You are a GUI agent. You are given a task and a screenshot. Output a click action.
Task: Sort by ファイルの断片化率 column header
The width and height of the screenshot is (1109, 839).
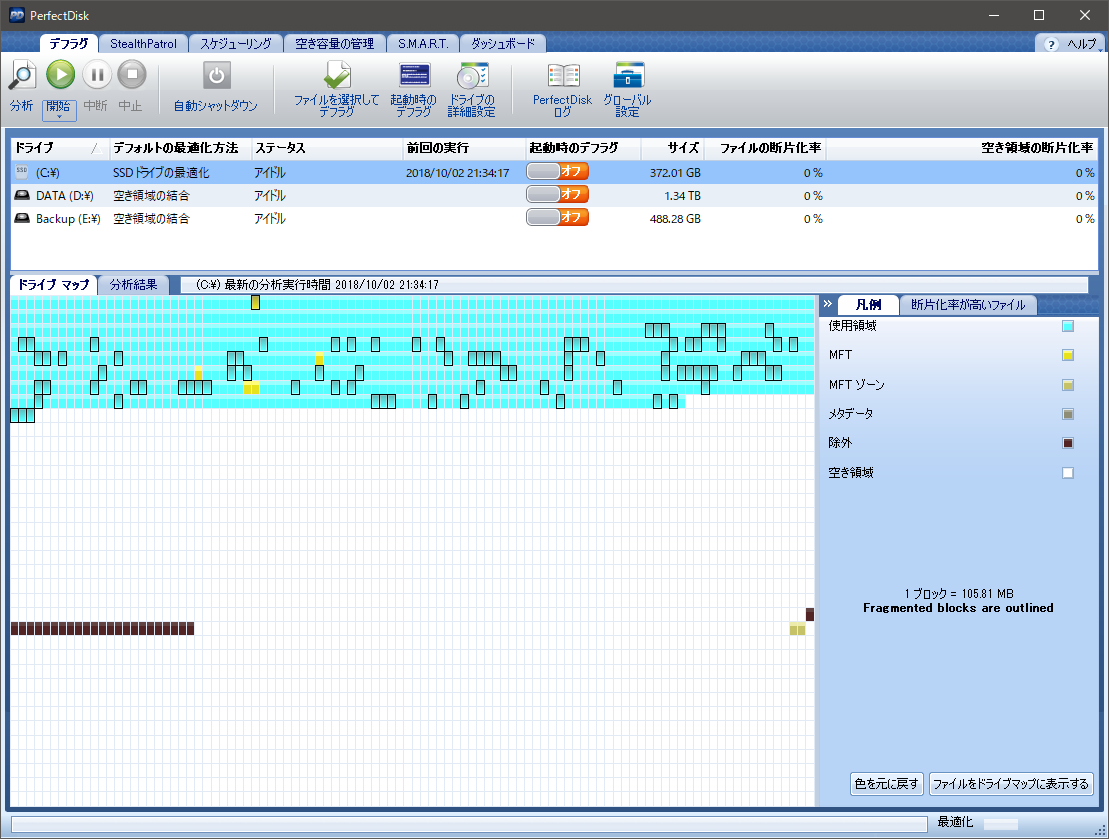click(x=765, y=148)
